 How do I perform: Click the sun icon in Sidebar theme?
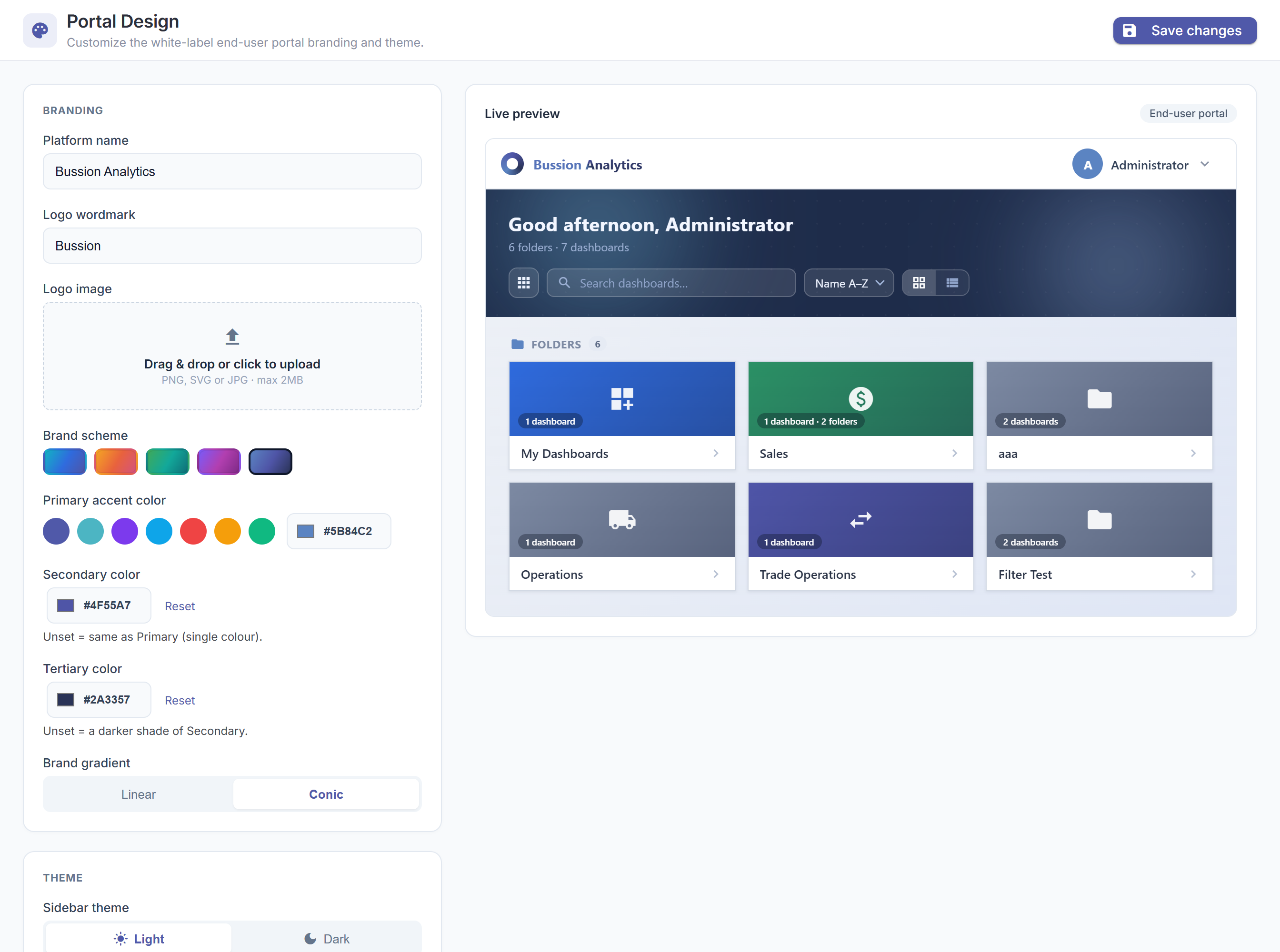[120, 939]
